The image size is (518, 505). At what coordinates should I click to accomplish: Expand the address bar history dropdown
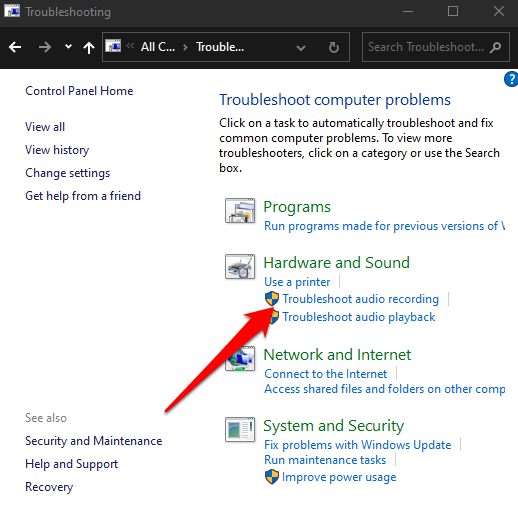click(x=301, y=48)
